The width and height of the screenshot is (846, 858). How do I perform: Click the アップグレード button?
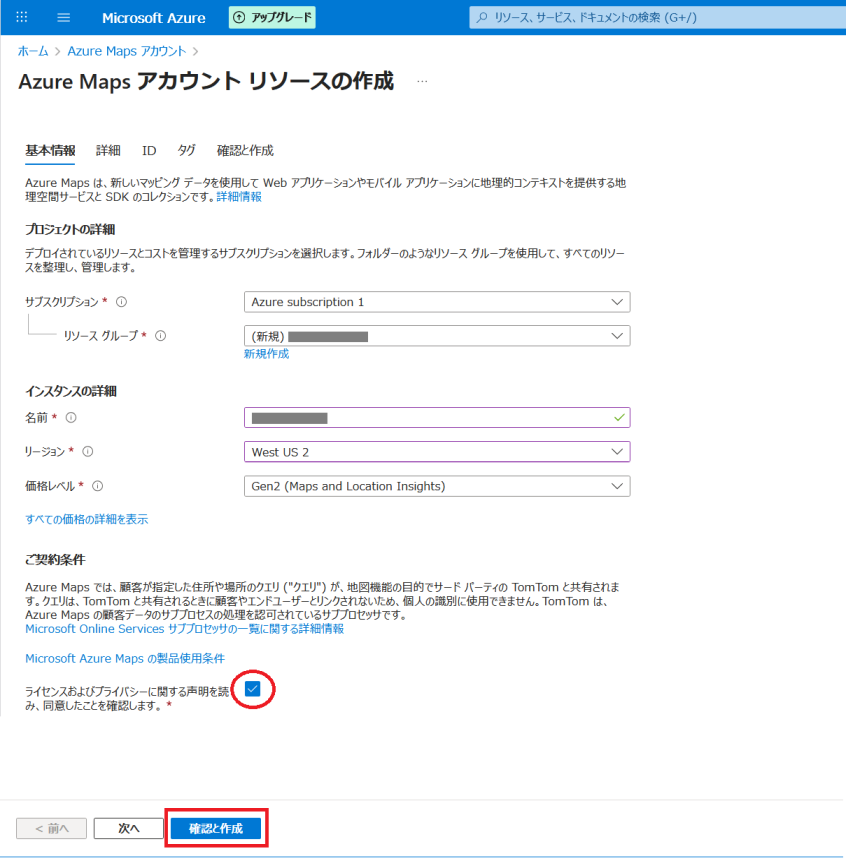[272, 18]
